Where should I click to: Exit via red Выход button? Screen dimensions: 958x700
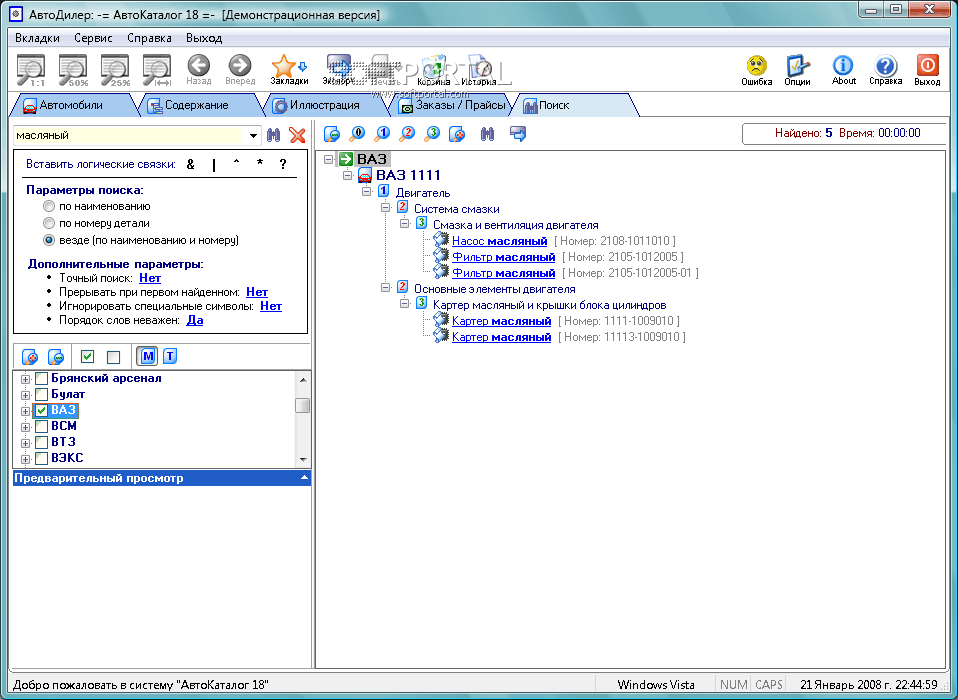pyautogui.click(x=927, y=70)
